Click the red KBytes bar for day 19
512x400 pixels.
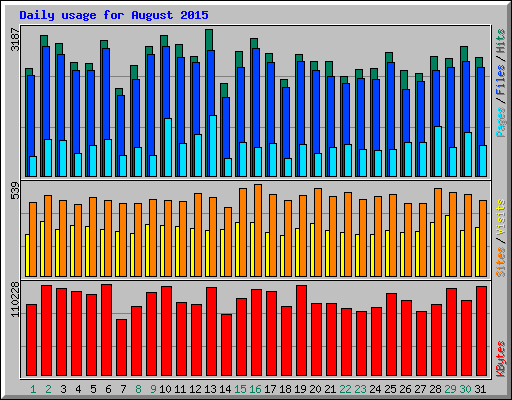(302, 330)
